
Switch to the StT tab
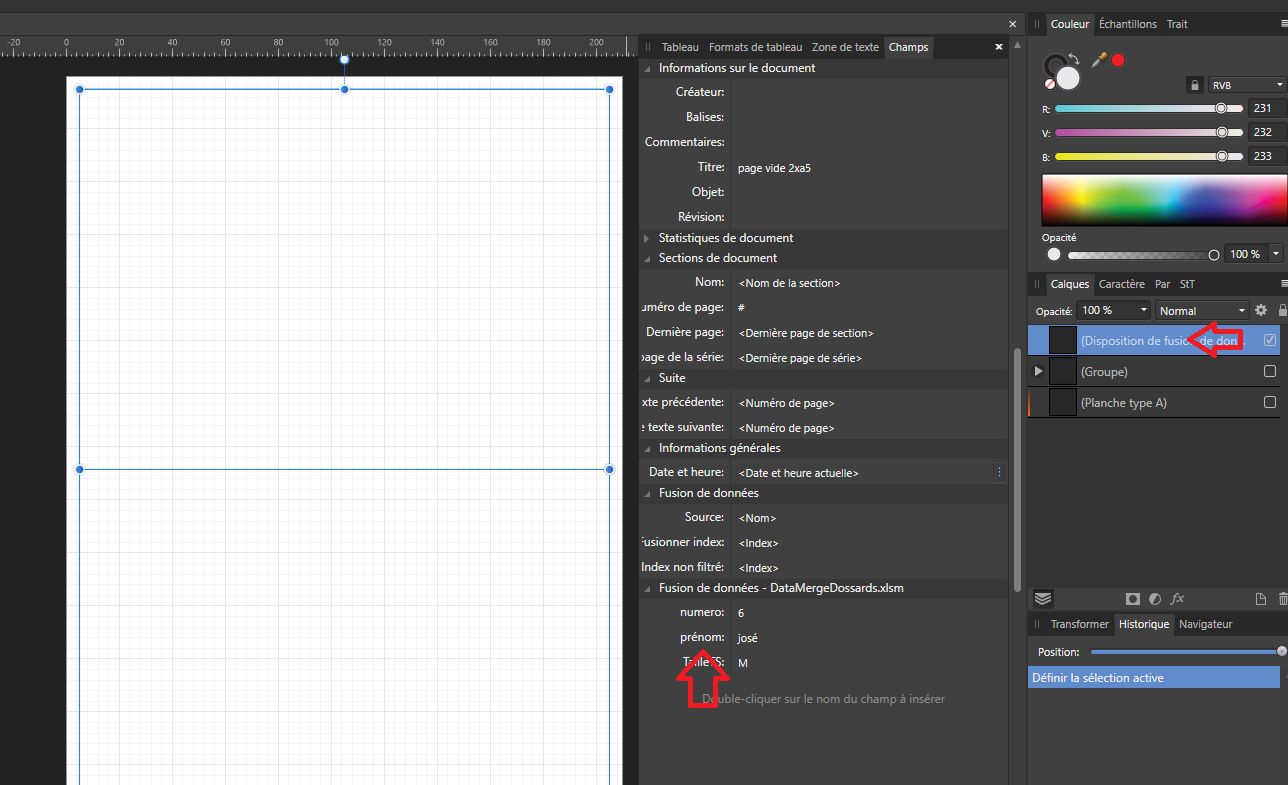1187,284
